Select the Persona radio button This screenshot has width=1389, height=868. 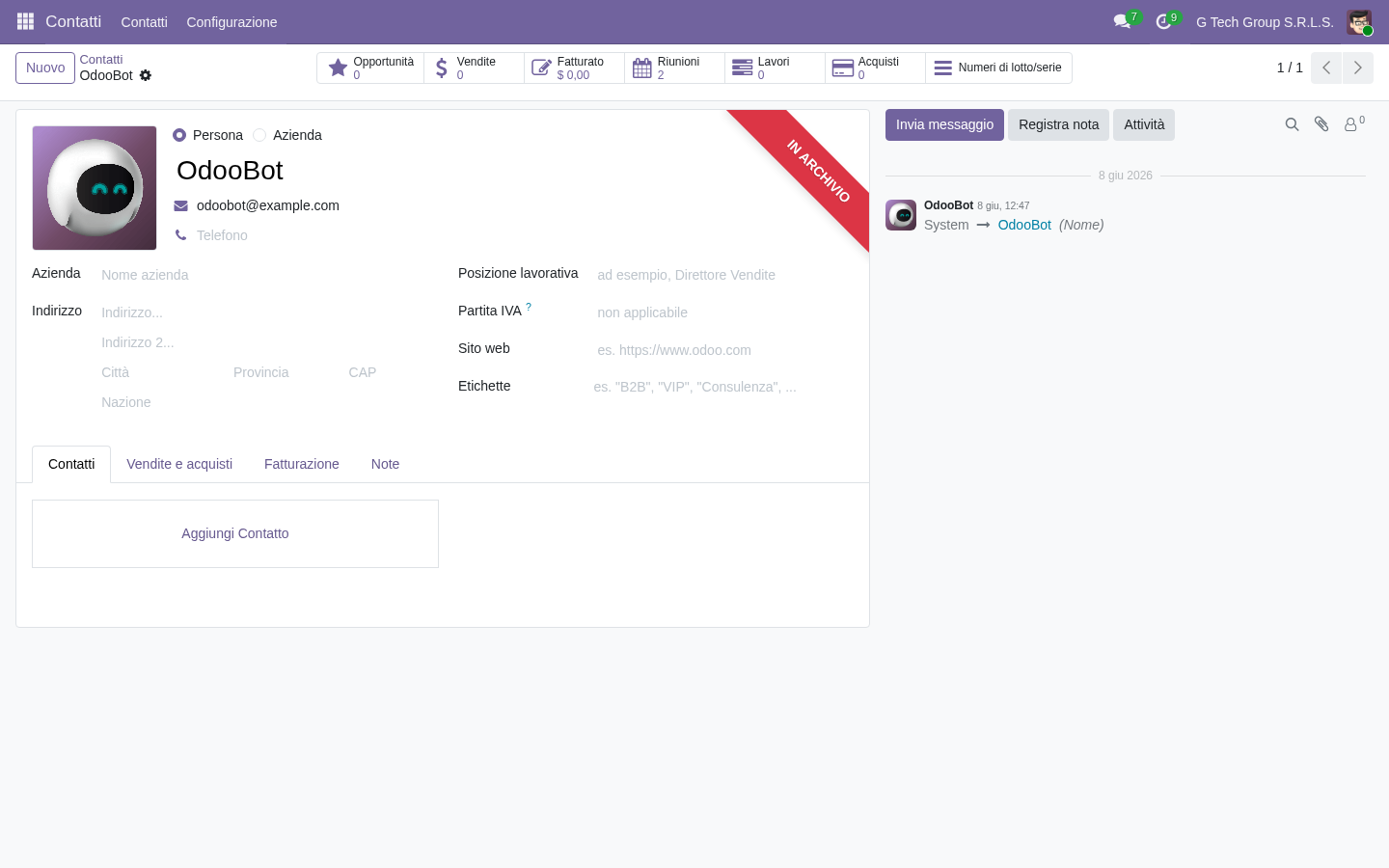pos(179,135)
